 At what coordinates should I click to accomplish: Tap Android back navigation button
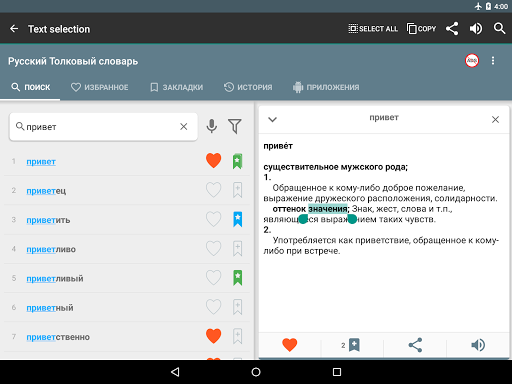(x=175, y=372)
